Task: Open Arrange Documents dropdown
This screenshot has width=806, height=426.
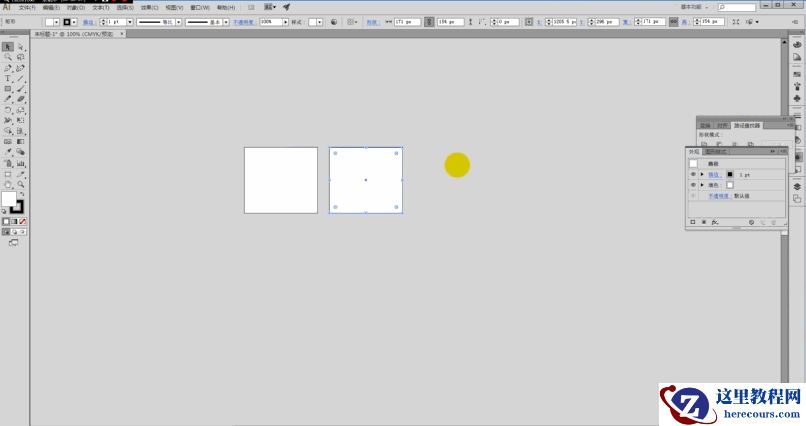Action: (x=269, y=7)
